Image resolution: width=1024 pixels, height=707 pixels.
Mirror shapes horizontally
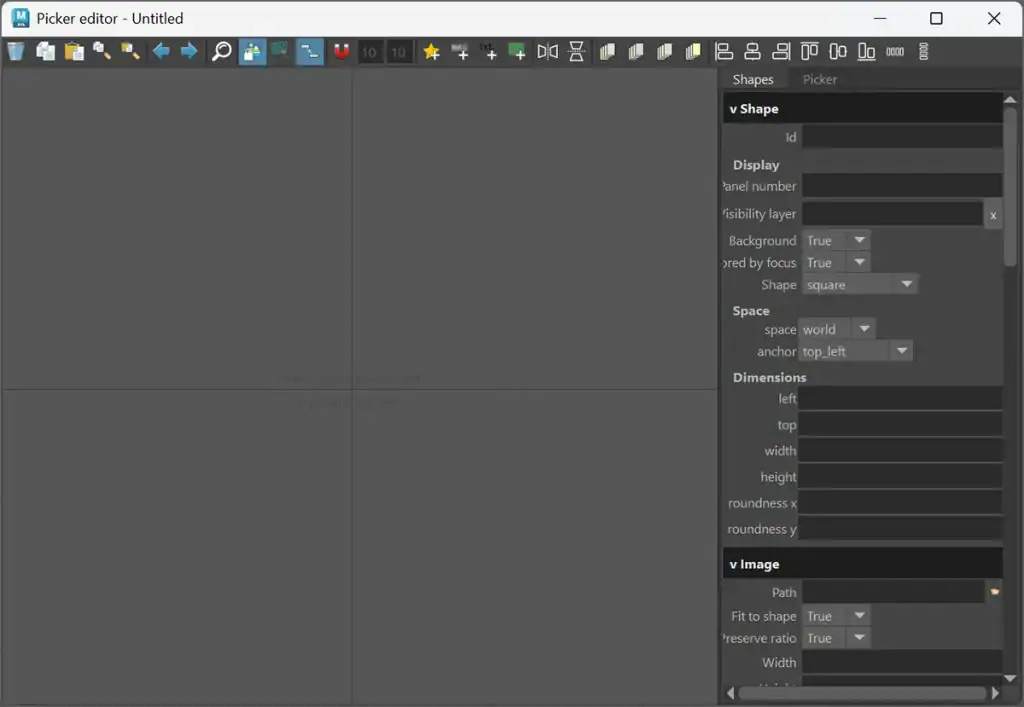coord(547,51)
